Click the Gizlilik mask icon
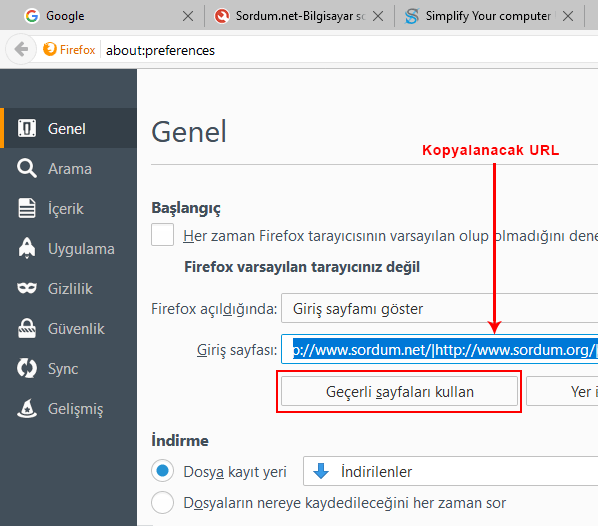Viewport: 598px width, 526px height. pyautogui.click(x=27, y=288)
